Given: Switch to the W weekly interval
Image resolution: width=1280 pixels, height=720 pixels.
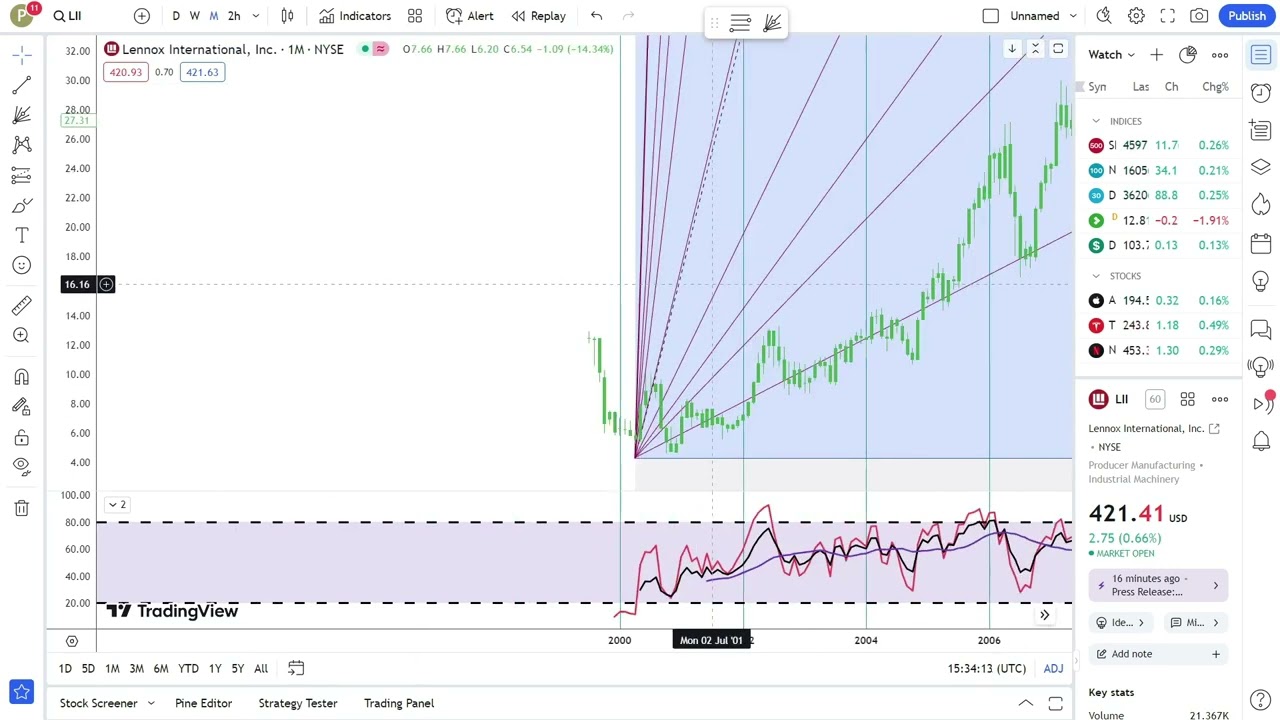Looking at the screenshot, I should point(195,16).
